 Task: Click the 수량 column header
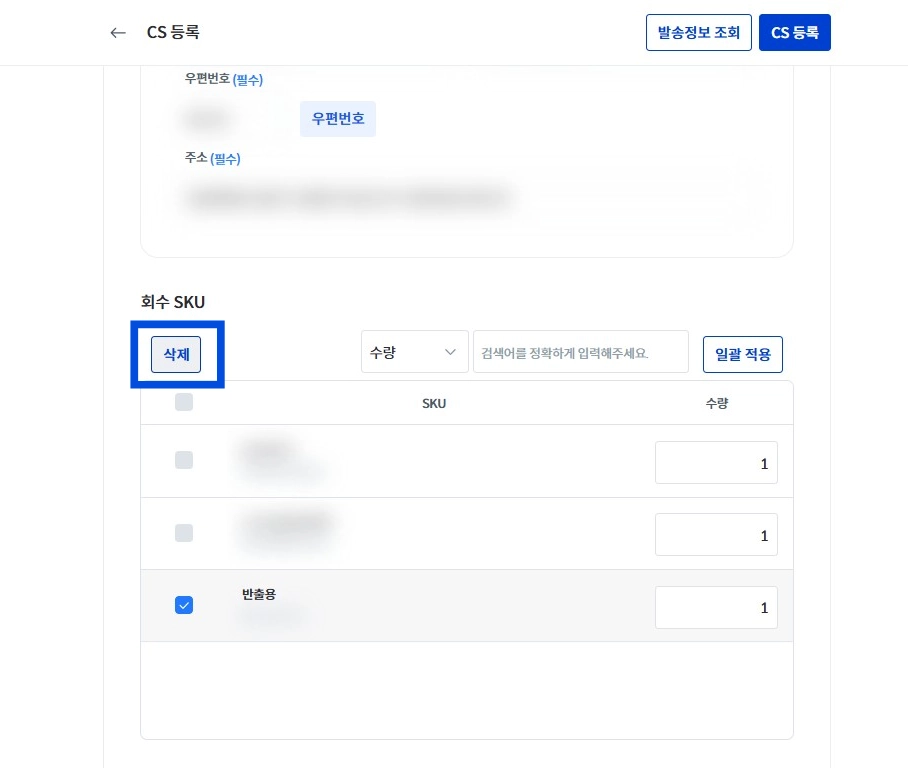[x=716, y=404]
